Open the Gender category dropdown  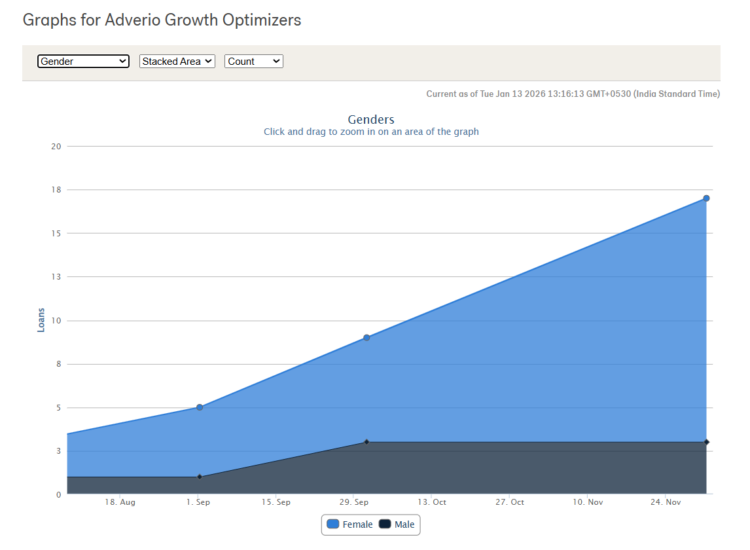tap(83, 61)
